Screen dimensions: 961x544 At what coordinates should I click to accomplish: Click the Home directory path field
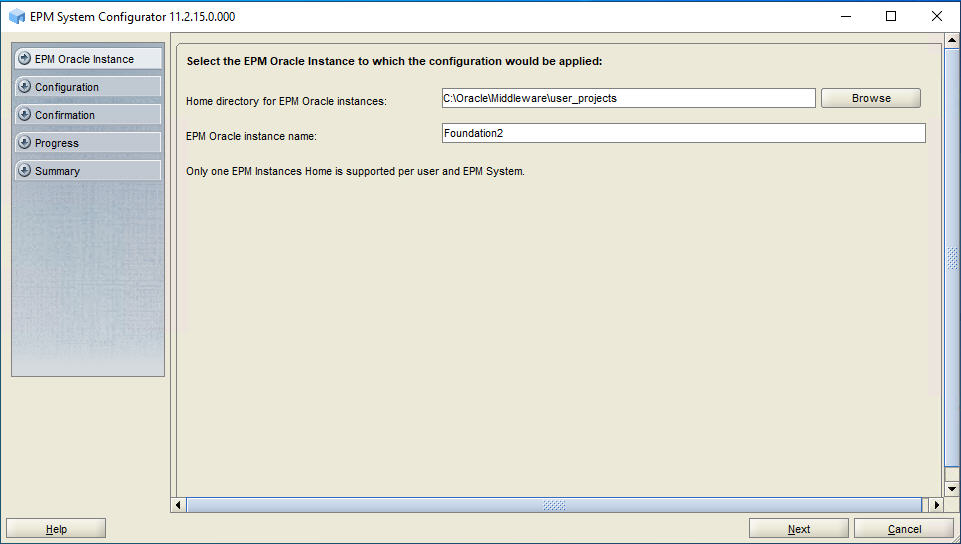click(x=628, y=98)
